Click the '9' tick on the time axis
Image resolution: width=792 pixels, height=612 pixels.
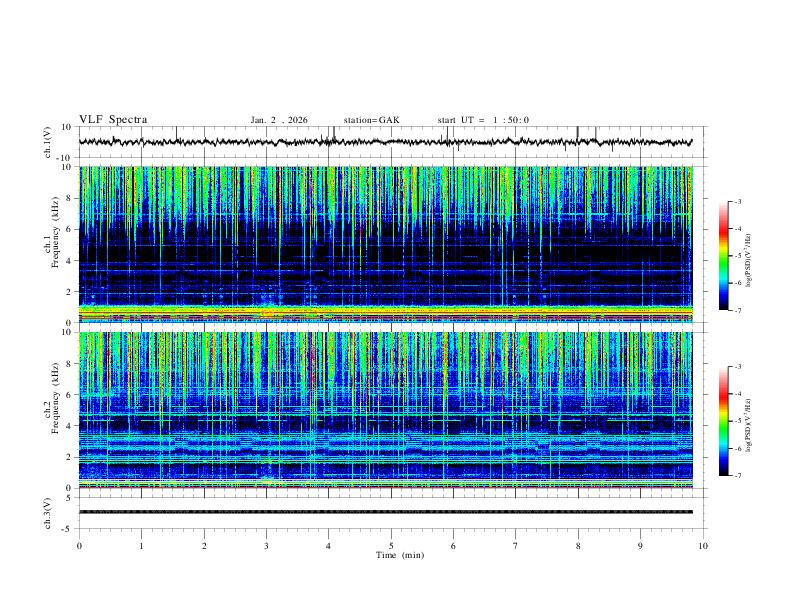pos(641,546)
